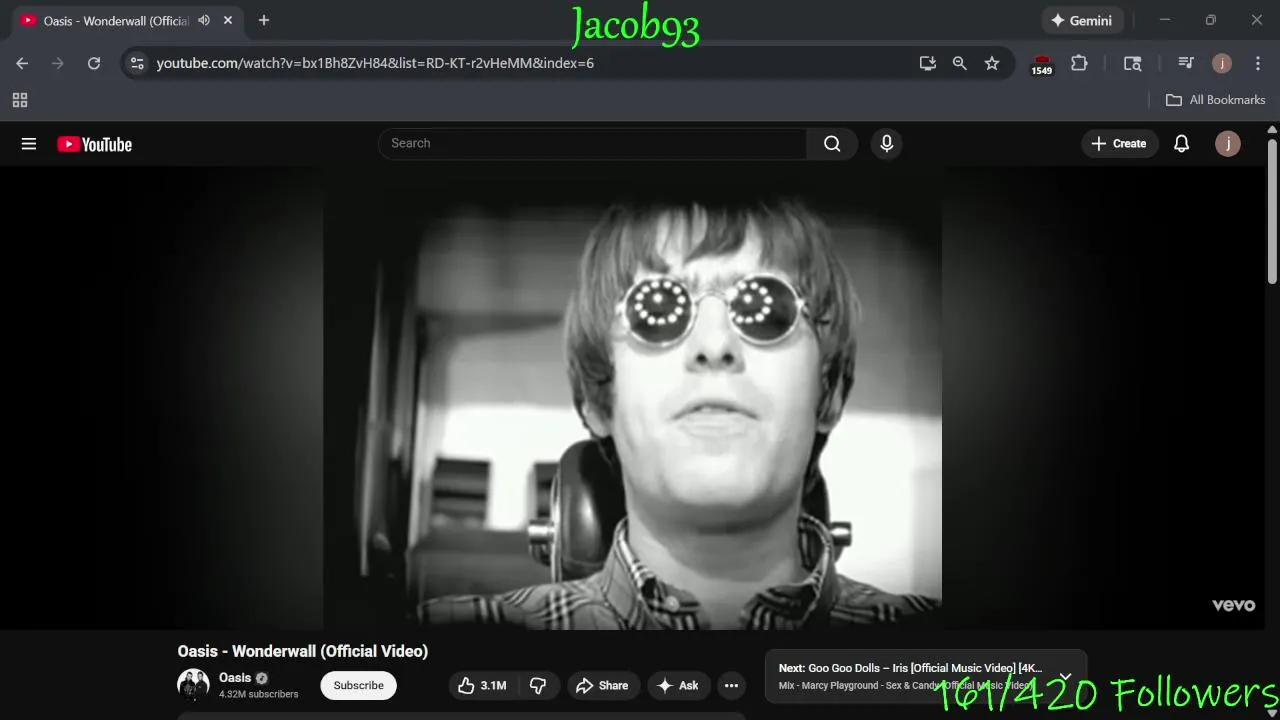1280x720 pixels.
Task: Close the Oasis - Wonderwall tab
Action: (228, 20)
